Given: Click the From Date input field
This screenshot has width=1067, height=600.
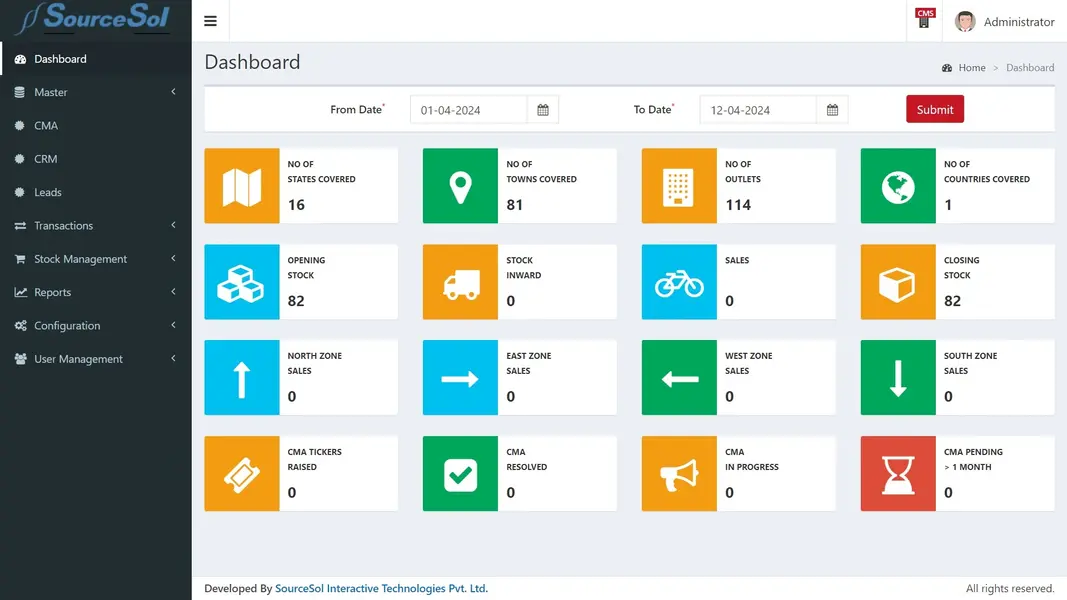Looking at the screenshot, I should point(468,110).
